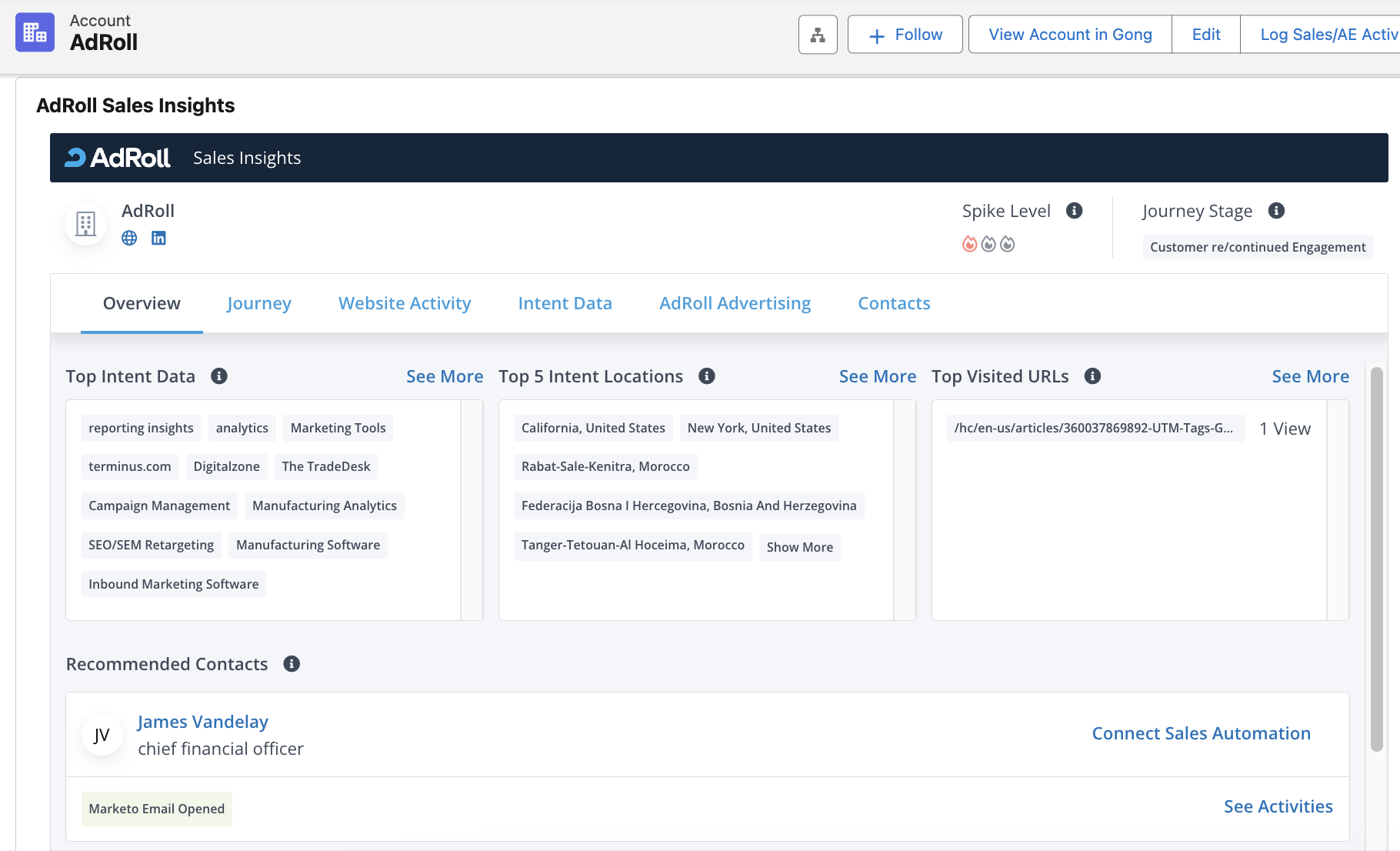Click 'New York, United States' location tag
Image resolution: width=1400 pixels, height=851 pixels.
coord(759,428)
